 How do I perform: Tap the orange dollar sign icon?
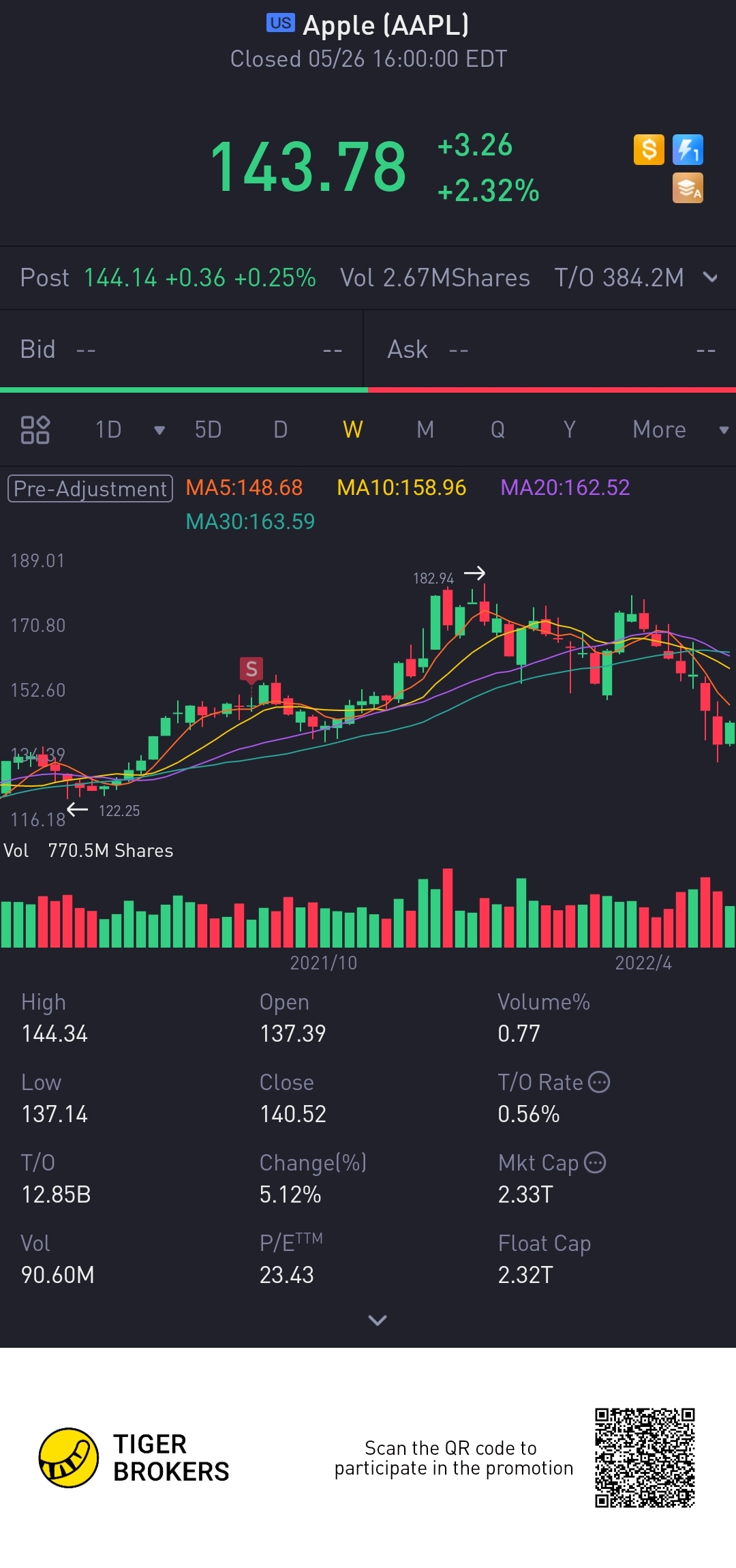[649, 149]
